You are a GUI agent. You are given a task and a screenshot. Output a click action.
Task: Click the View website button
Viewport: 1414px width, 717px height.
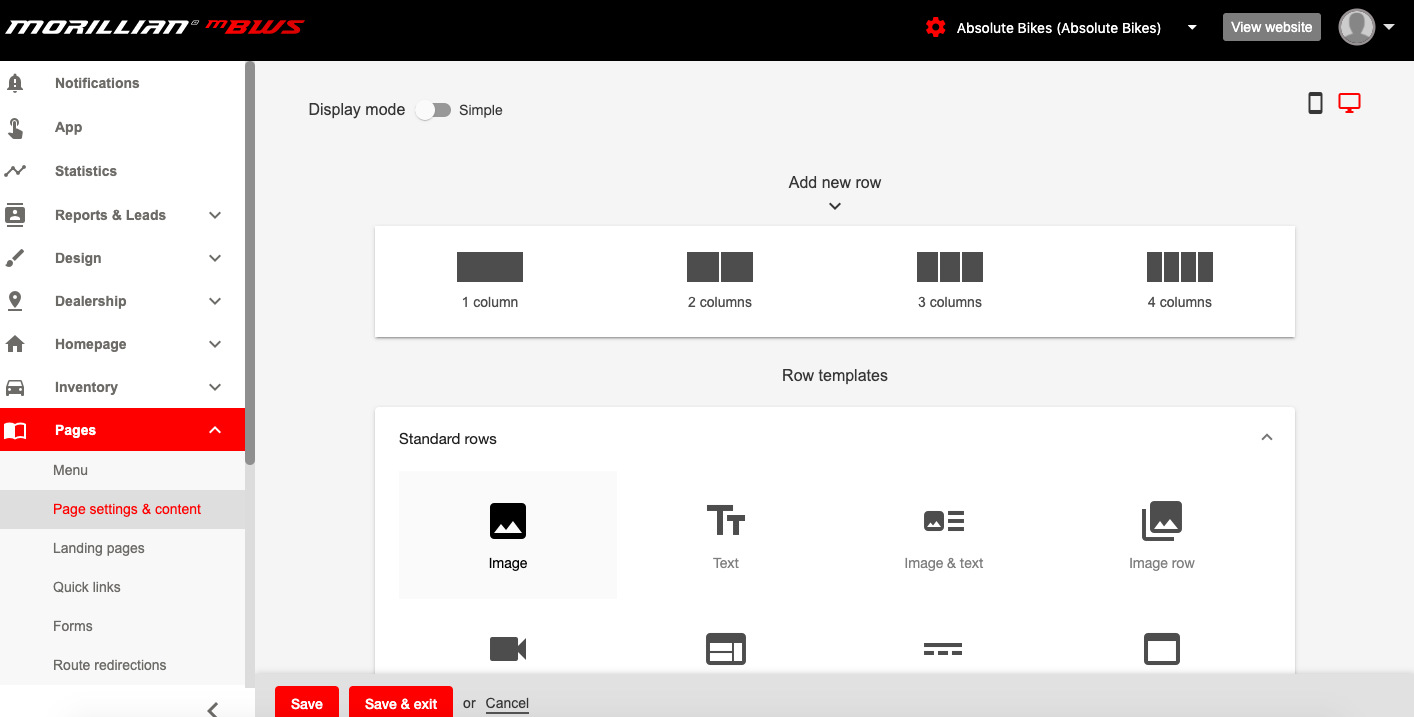[1271, 27]
